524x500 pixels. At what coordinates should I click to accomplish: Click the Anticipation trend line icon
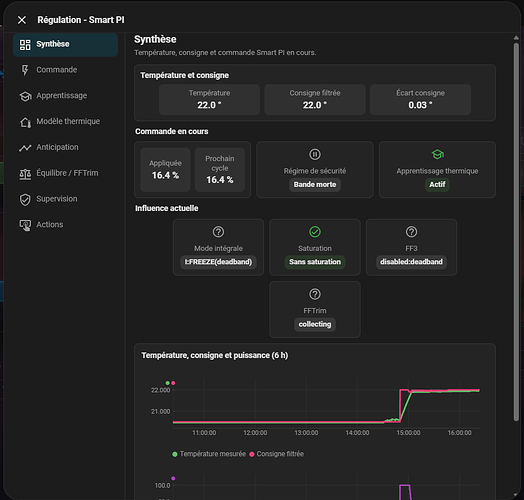(x=25, y=148)
